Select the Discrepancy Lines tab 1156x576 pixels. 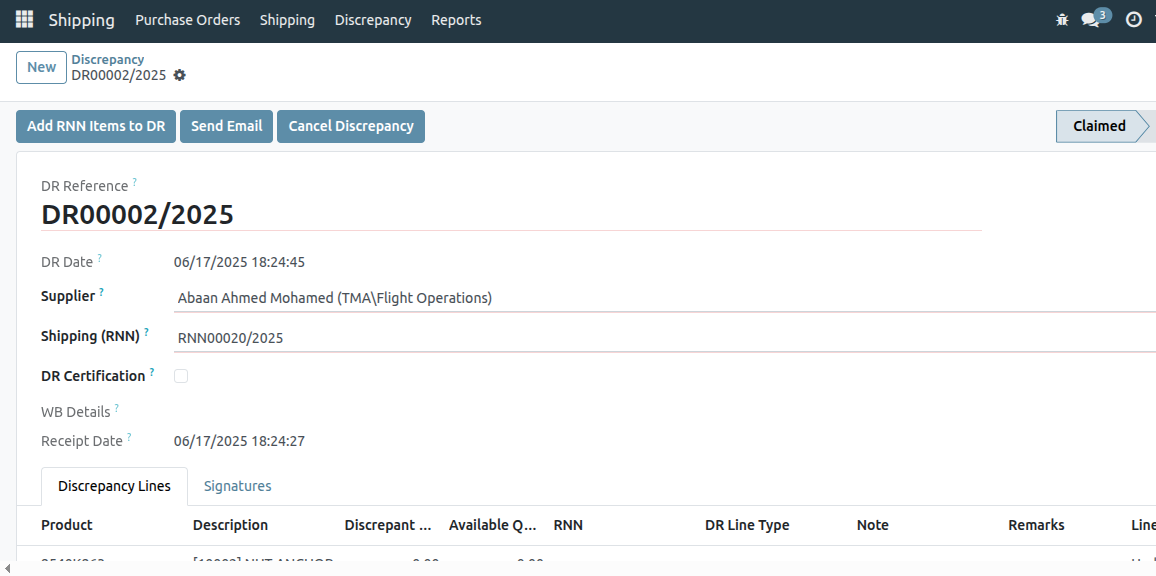pos(114,486)
